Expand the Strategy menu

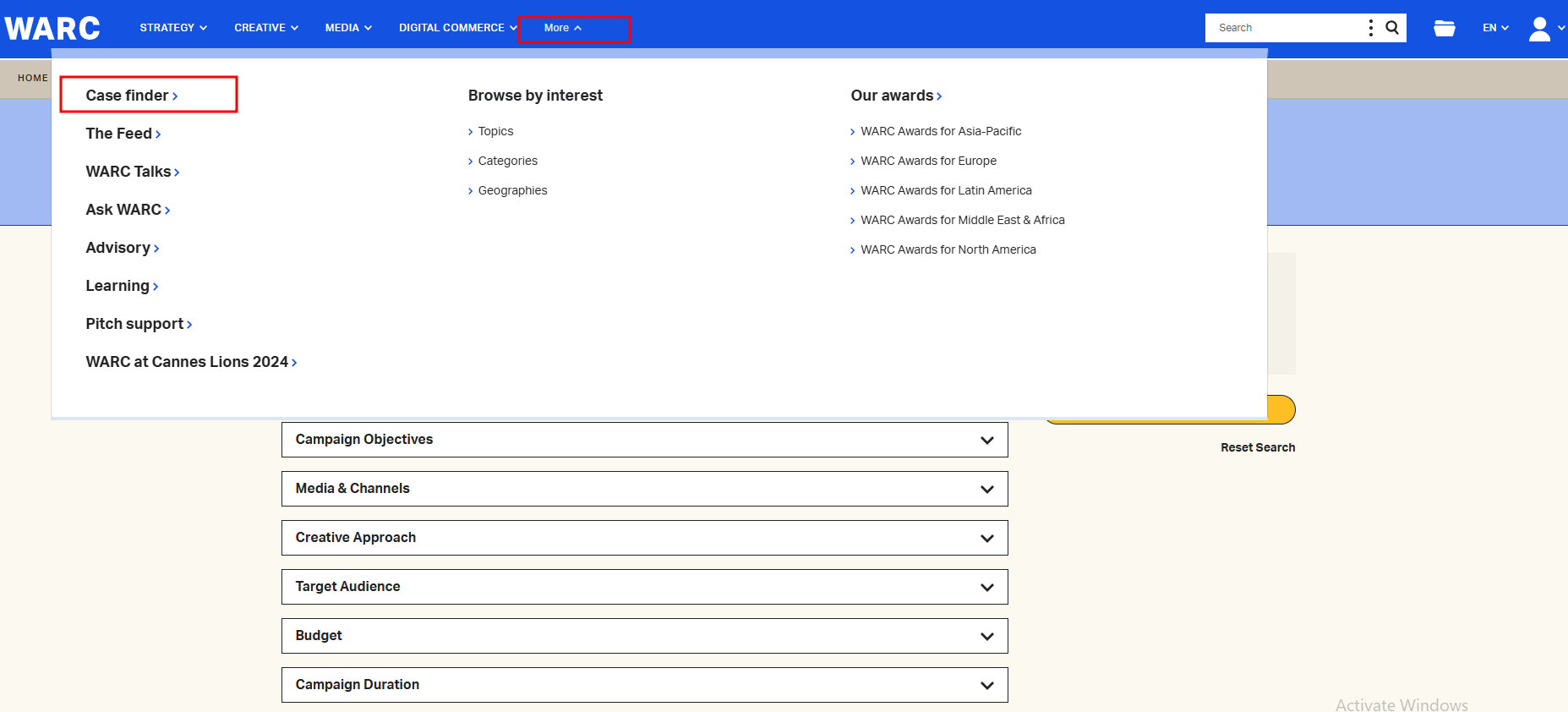pos(172,28)
